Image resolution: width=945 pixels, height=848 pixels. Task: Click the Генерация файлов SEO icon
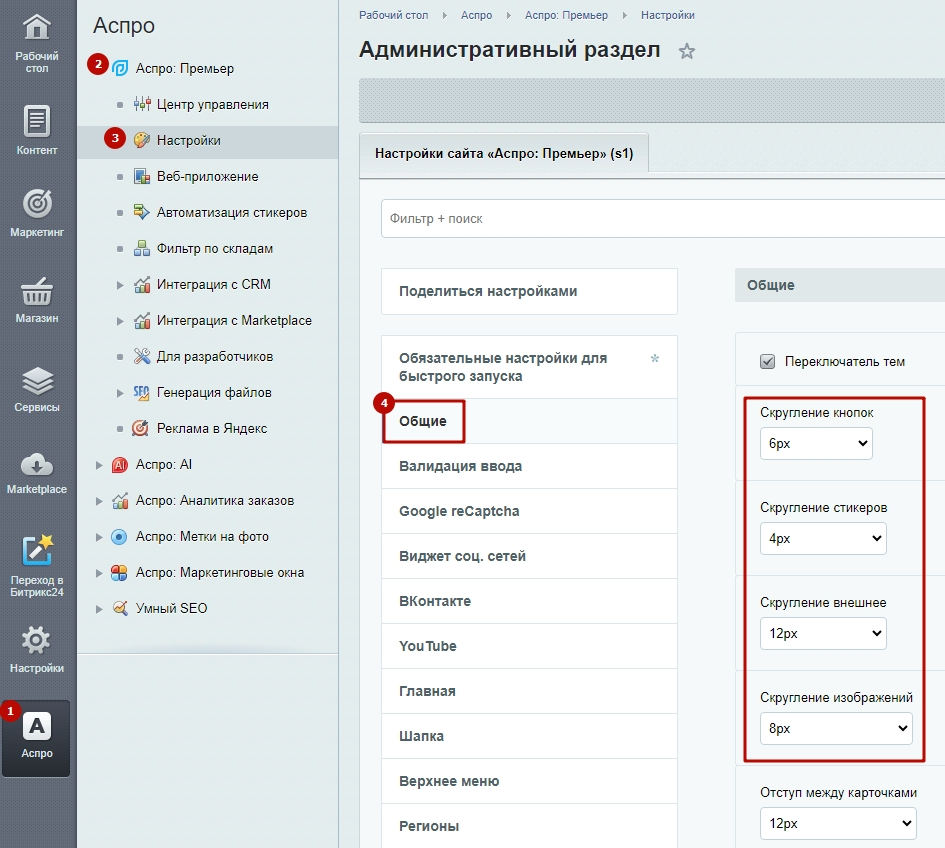[142, 392]
